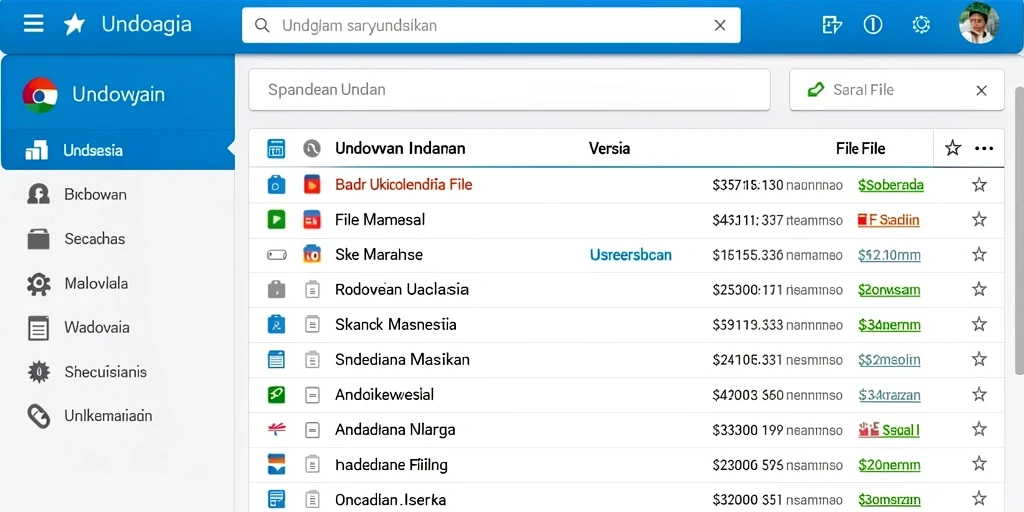The image size is (1024, 512).
Task: Sort by the Versia column header
Action: click(609, 149)
